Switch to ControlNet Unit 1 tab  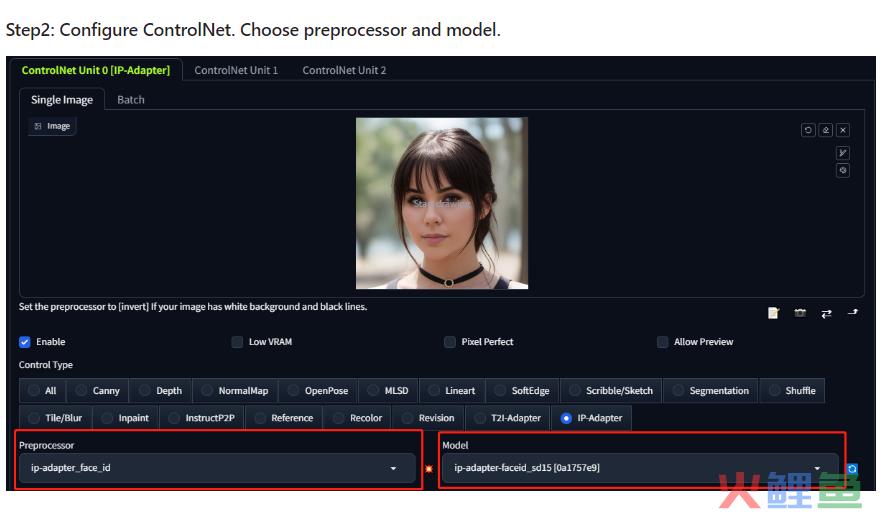point(236,70)
